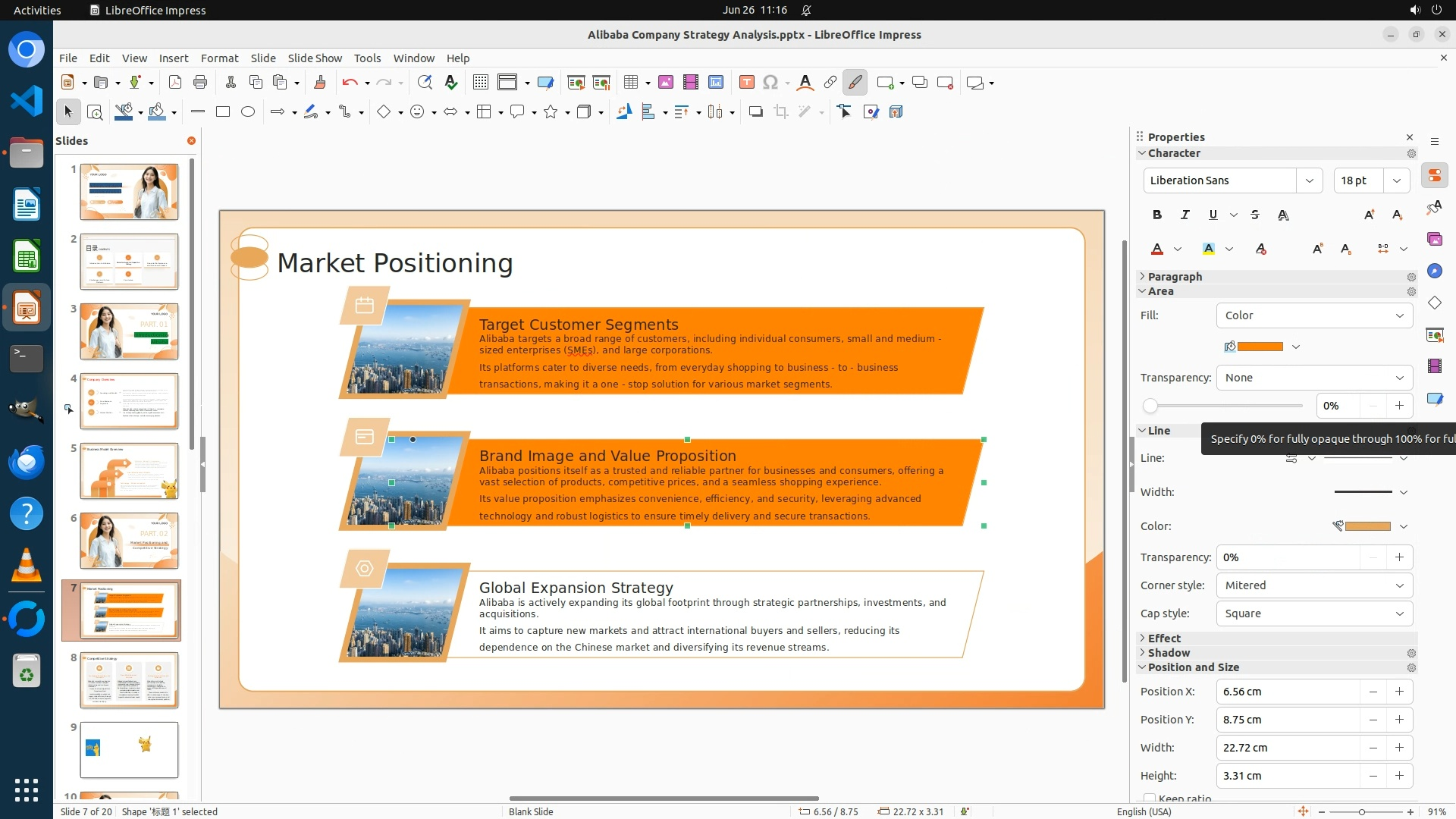Click the Insert Table toolbar icon
This screenshot has width=1456, height=819.
pos(630,82)
